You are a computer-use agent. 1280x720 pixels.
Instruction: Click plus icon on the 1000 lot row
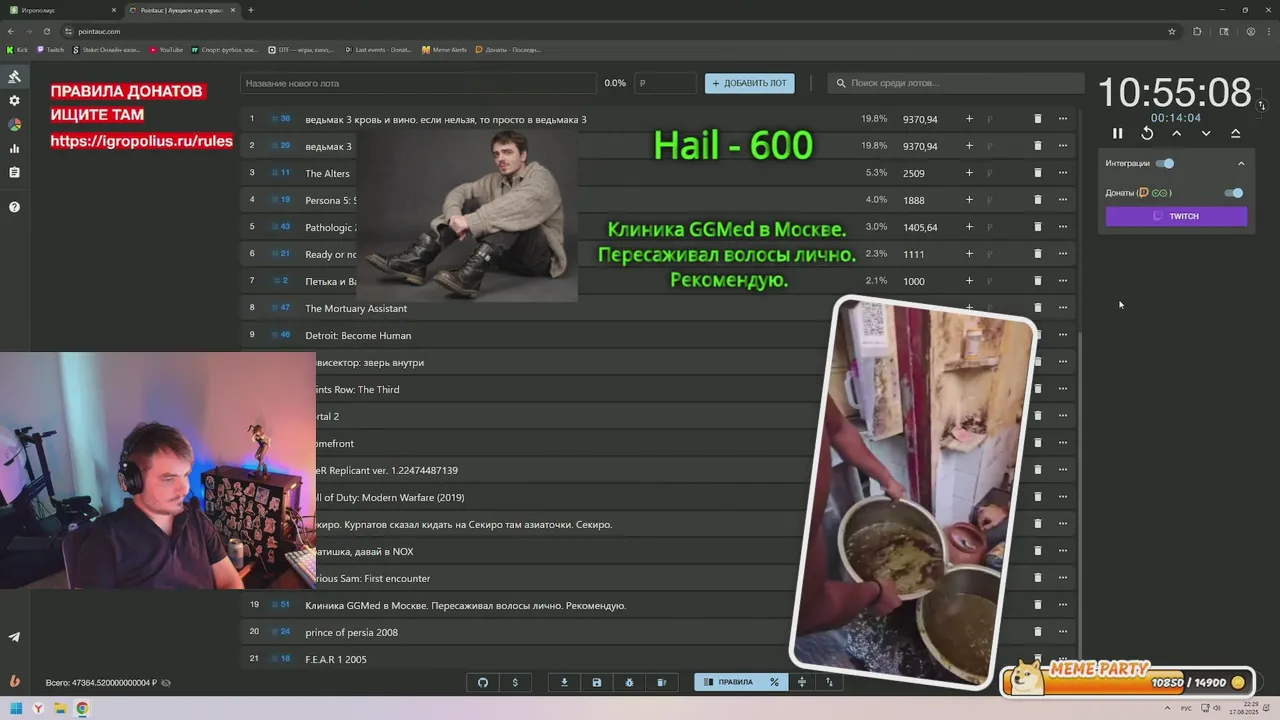click(x=969, y=281)
